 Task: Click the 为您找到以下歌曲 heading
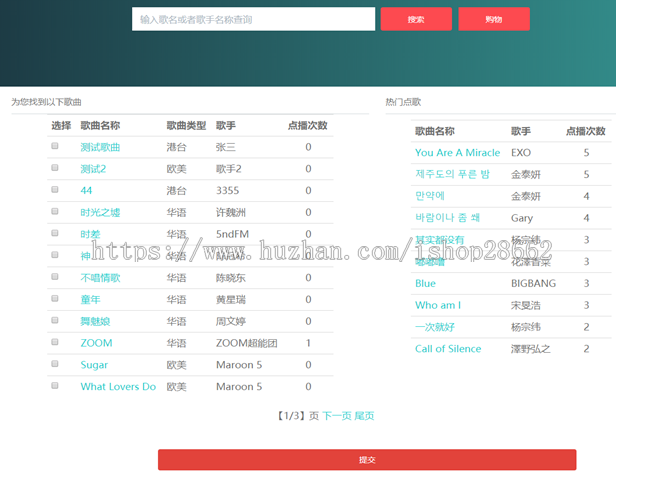pyautogui.click(x=46, y=102)
